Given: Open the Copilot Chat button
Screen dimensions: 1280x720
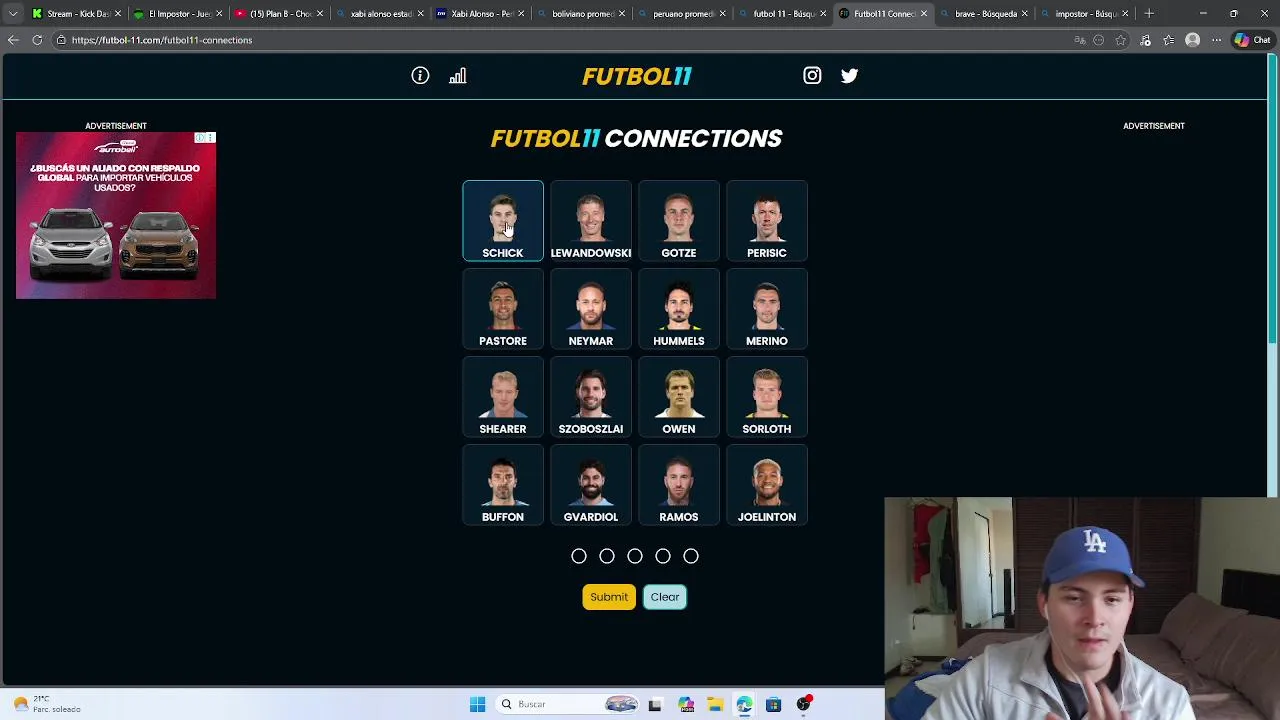Looking at the screenshot, I should click(x=1255, y=40).
